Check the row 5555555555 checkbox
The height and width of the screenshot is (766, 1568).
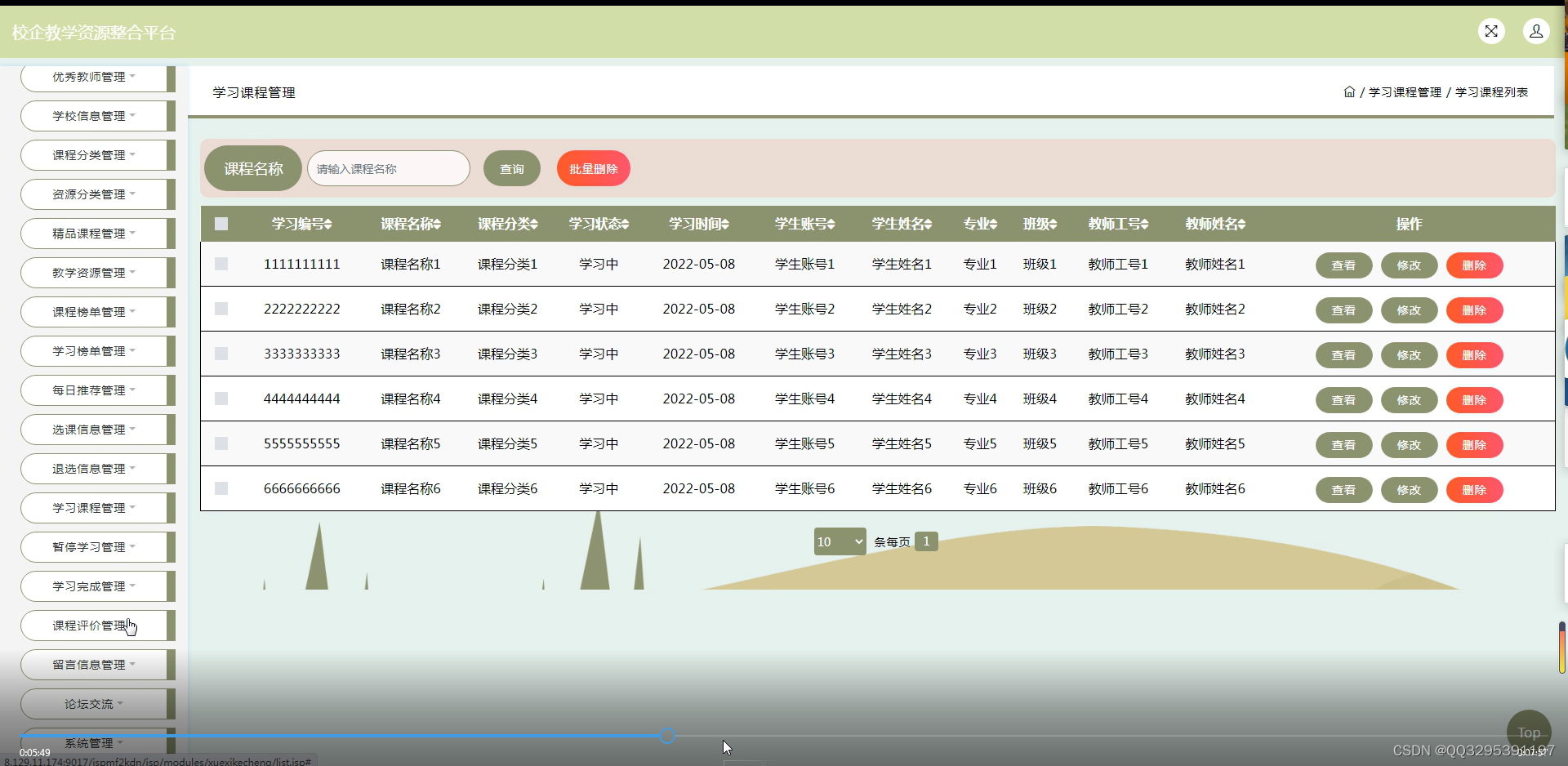[221, 443]
